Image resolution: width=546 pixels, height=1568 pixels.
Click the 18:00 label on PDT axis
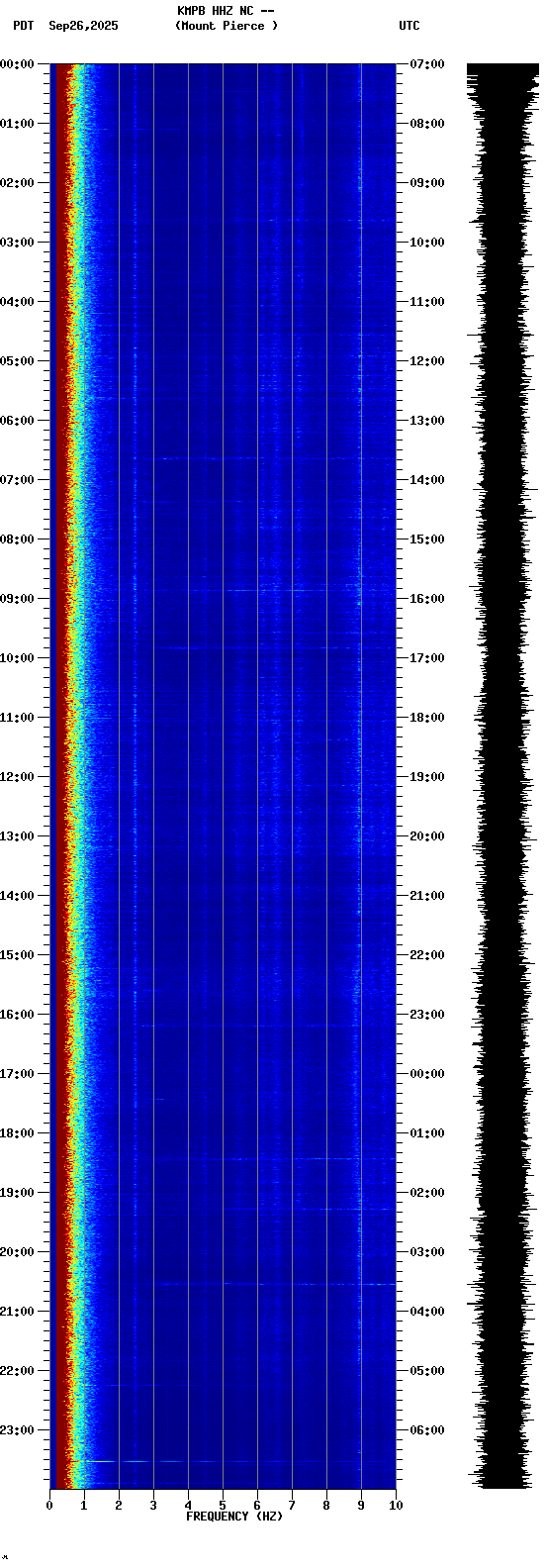18,1133
